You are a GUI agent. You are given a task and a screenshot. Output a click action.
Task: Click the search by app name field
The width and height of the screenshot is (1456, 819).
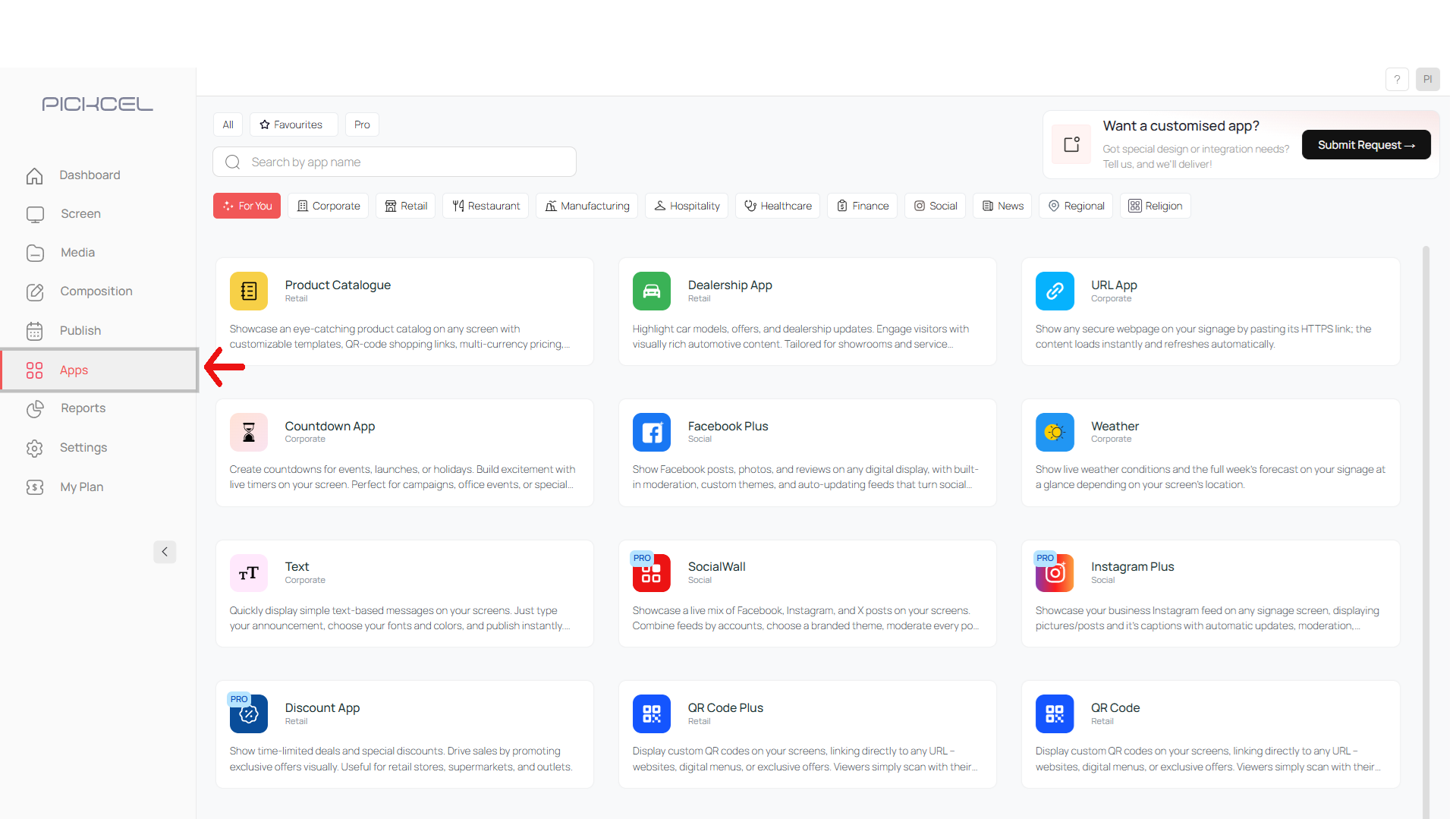click(x=394, y=162)
